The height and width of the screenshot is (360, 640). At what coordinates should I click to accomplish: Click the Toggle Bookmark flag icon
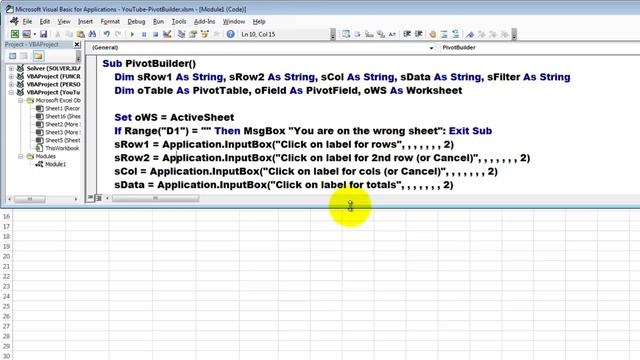[x=470, y=34]
